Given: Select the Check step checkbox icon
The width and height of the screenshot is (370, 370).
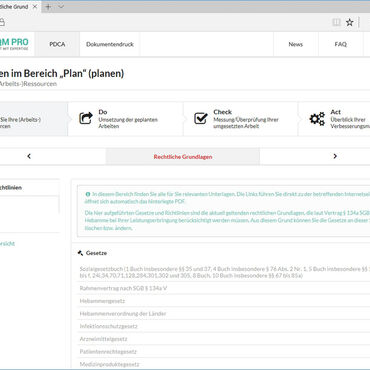Looking at the screenshot, I should (x=201, y=118).
